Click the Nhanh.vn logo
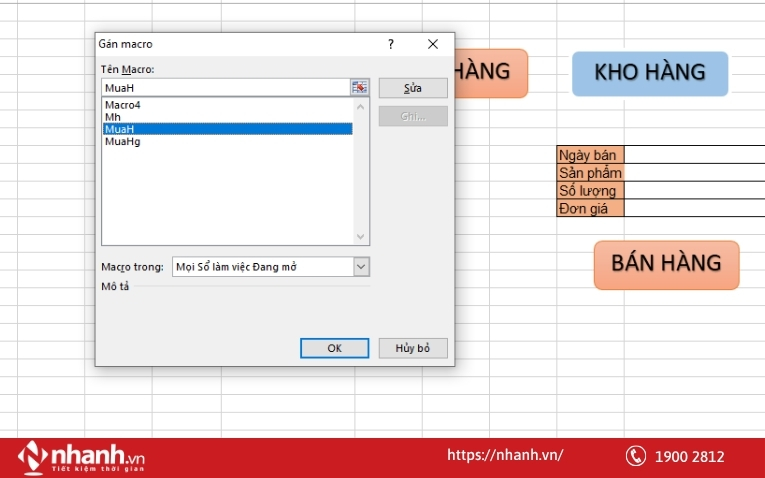 82,457
